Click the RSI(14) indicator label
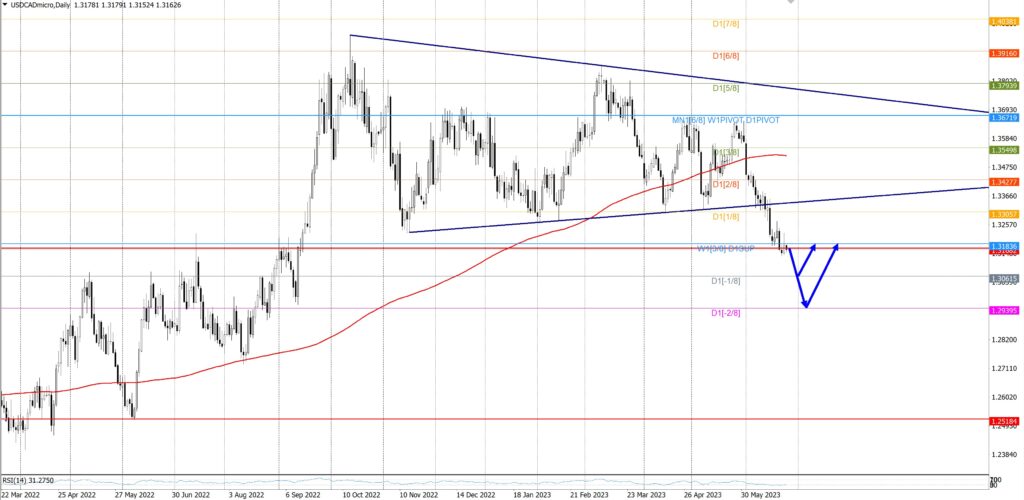 pos(26,480)
